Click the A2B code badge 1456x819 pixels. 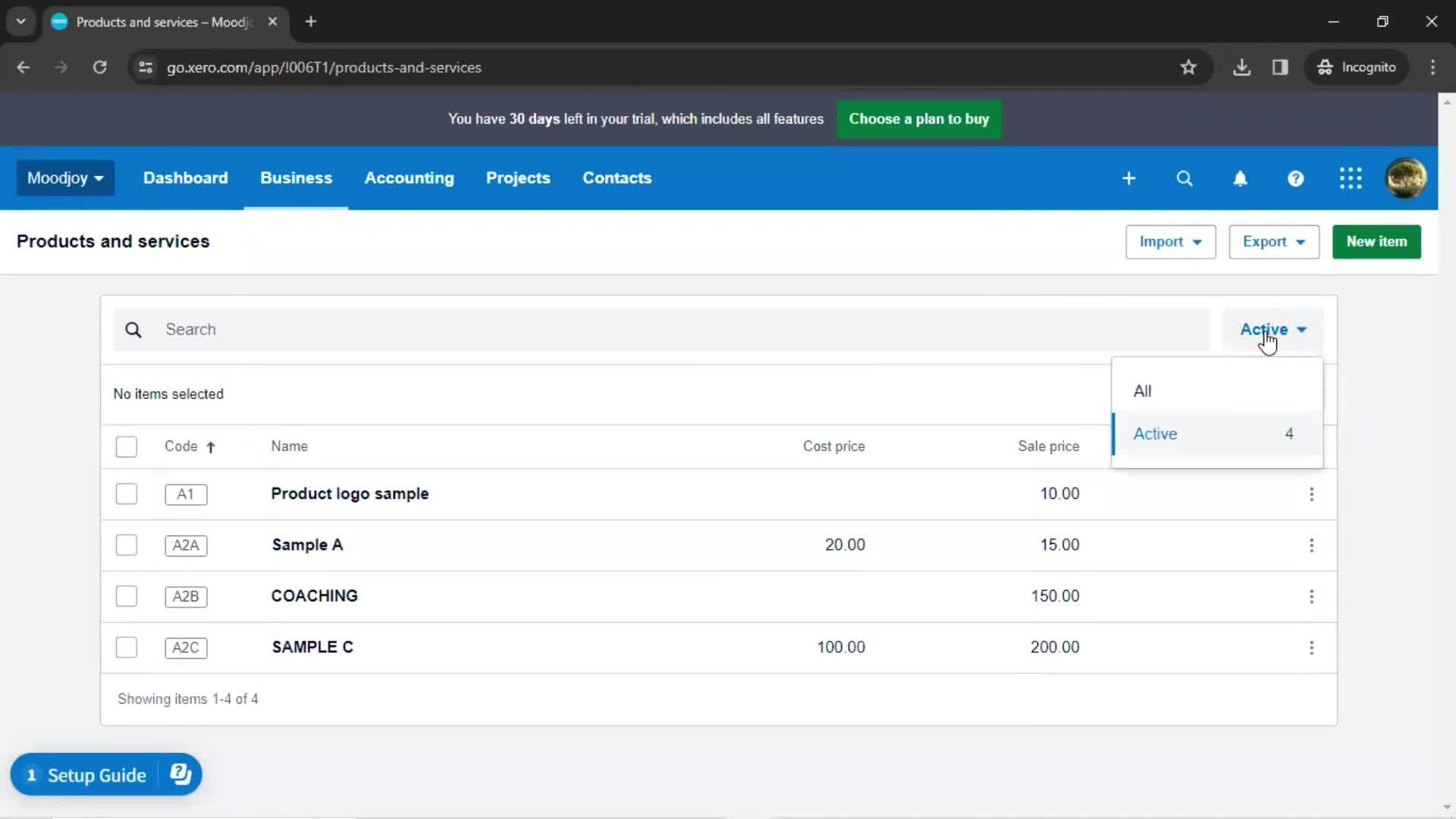coord(186,596)
